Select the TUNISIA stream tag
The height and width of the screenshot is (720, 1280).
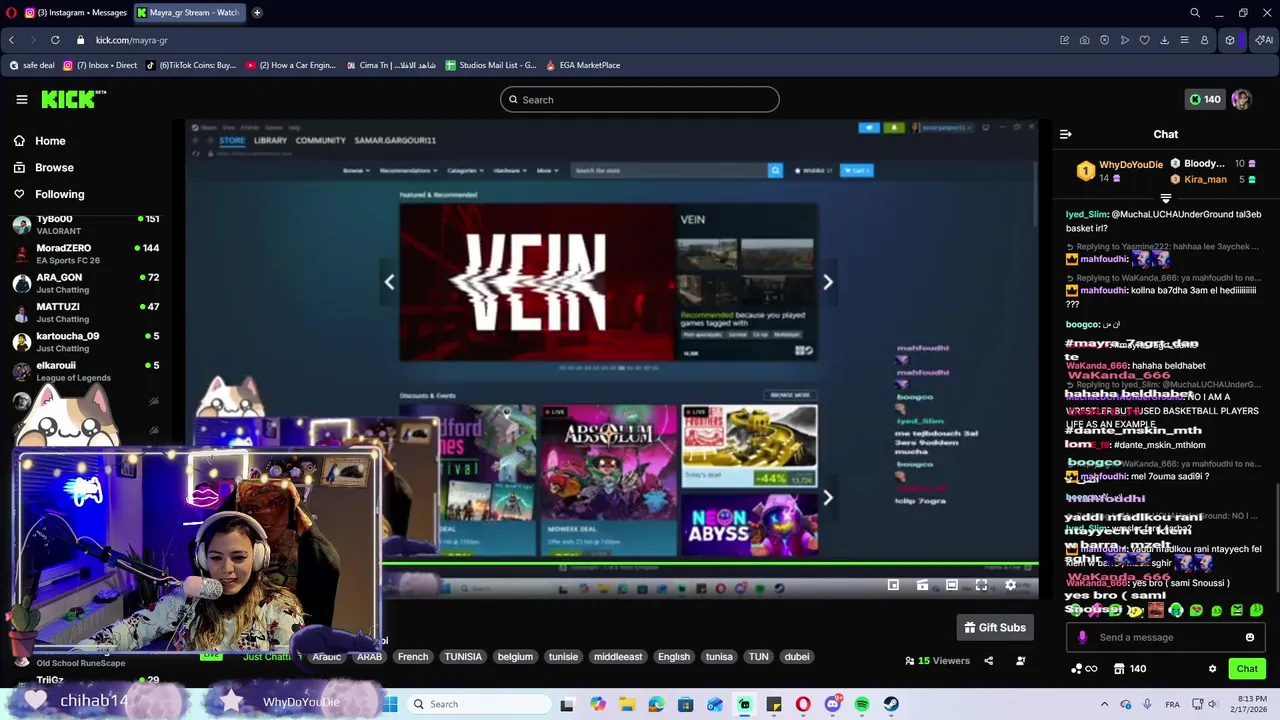click(463, 657)
